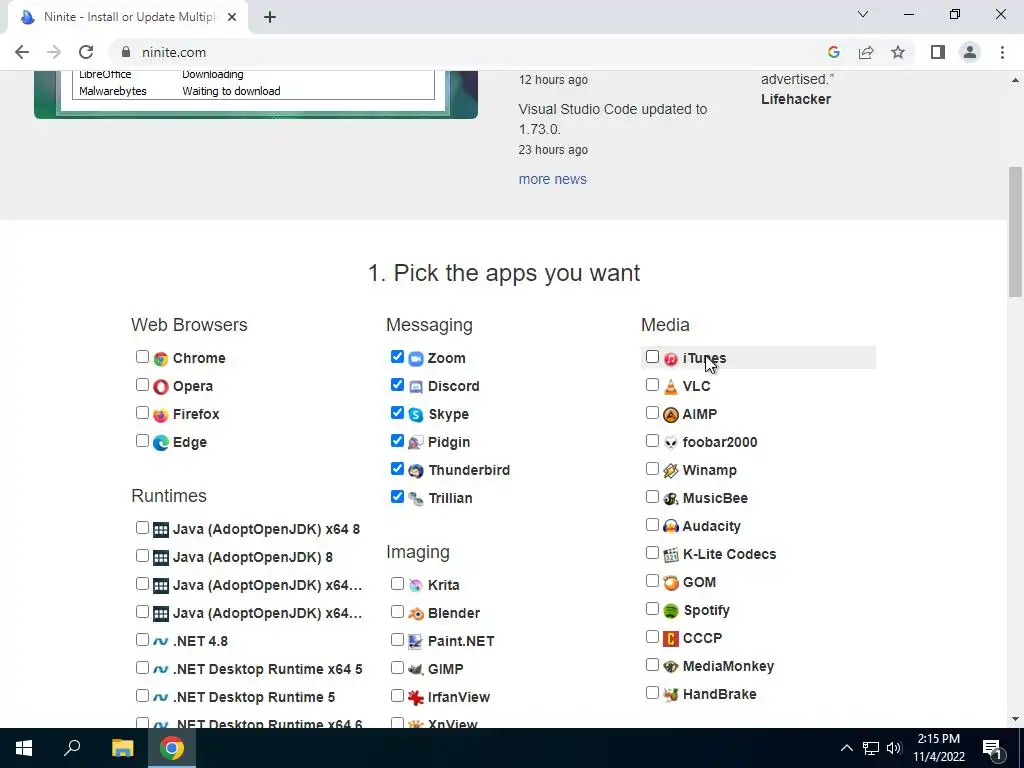Go back to previous page
The width and height of the screenshot is (1024, 768).
[x=22, y=52]
